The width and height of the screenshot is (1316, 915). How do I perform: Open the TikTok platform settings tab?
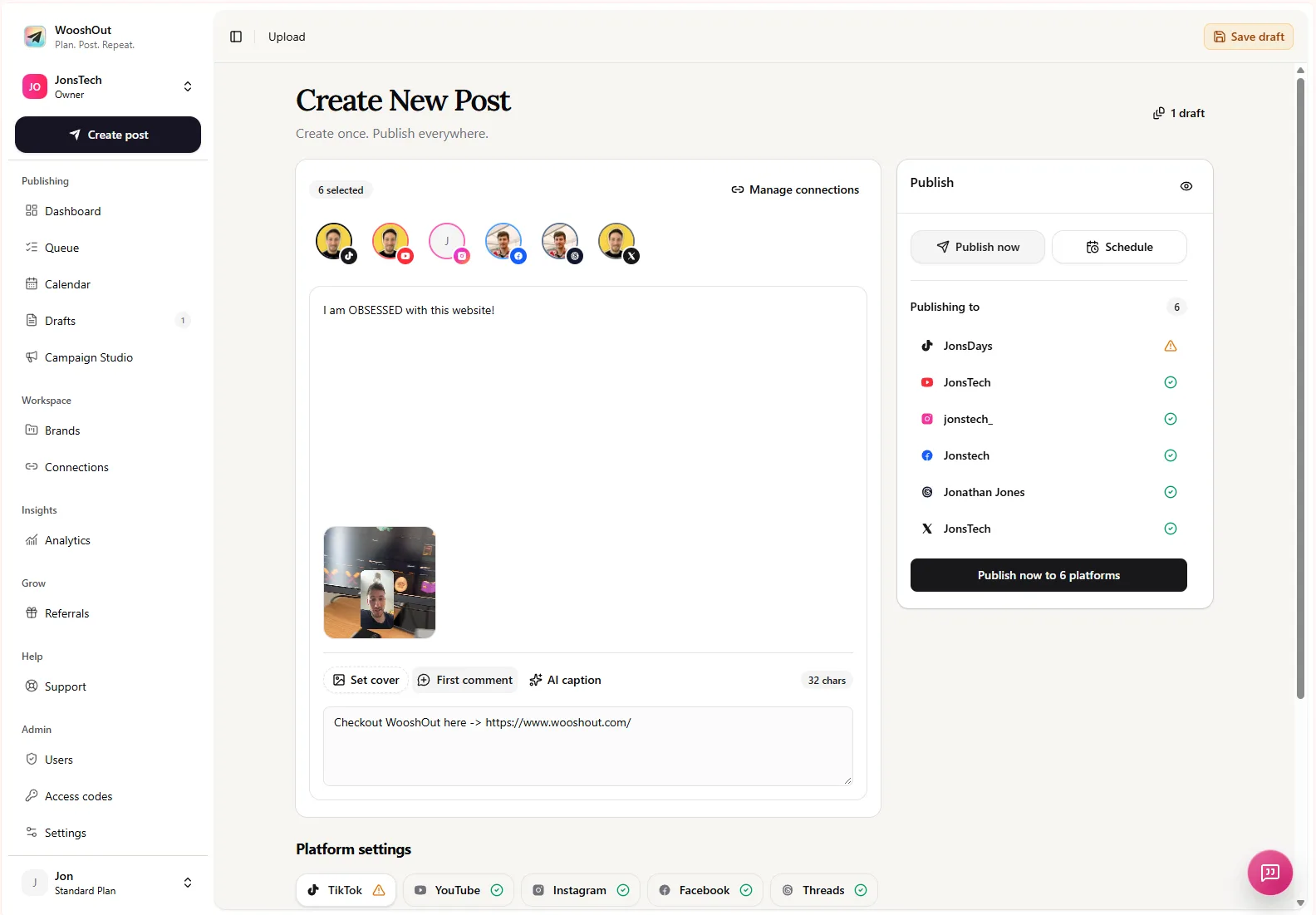click(x=346, y=890)
